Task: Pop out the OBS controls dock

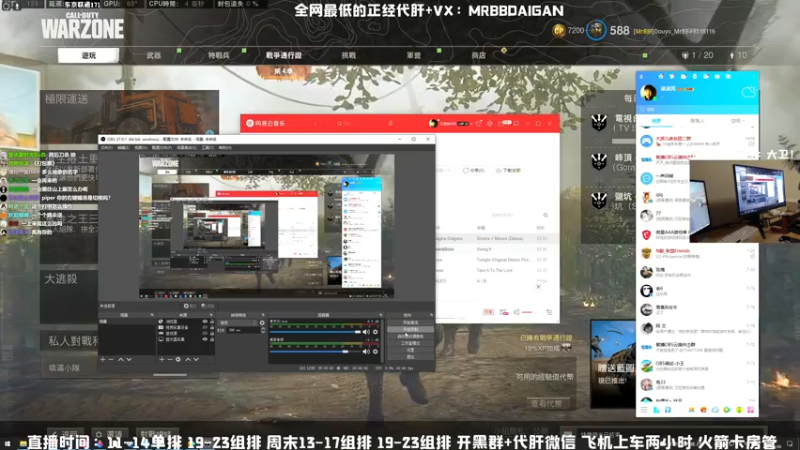Action: point(432,315)
